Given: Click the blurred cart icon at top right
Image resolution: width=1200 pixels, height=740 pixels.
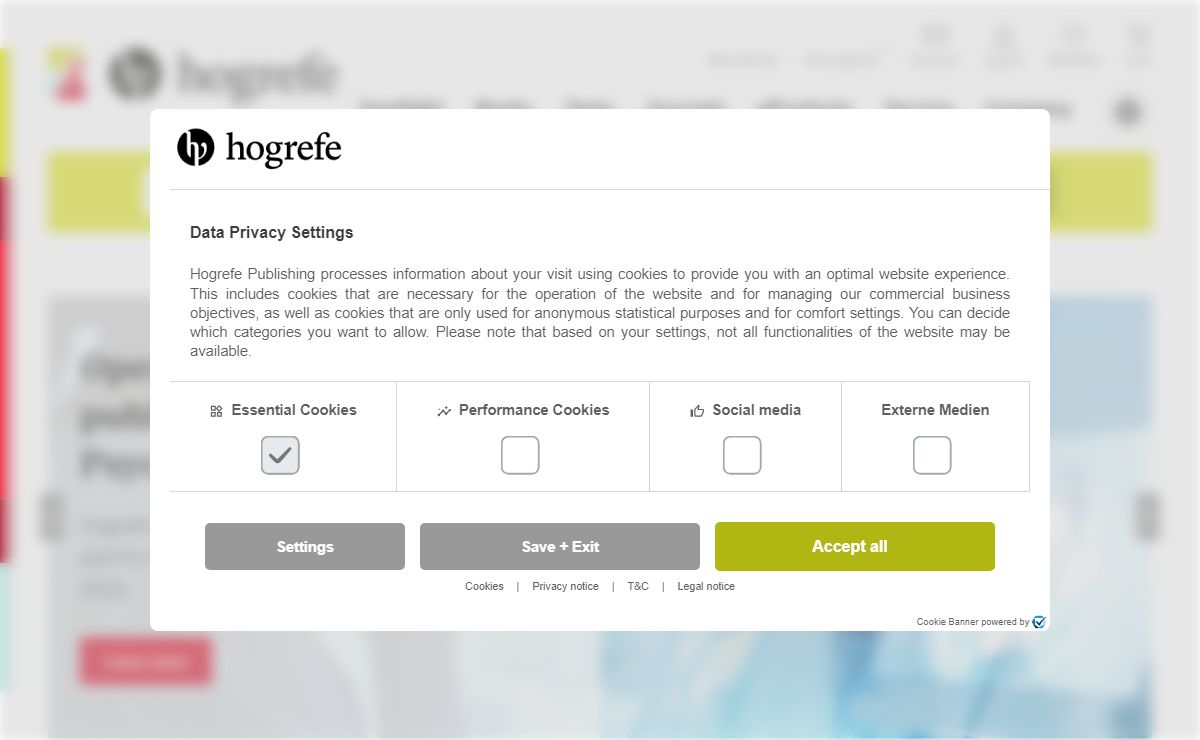Looking at the screenshot, I should (1138, 37).
